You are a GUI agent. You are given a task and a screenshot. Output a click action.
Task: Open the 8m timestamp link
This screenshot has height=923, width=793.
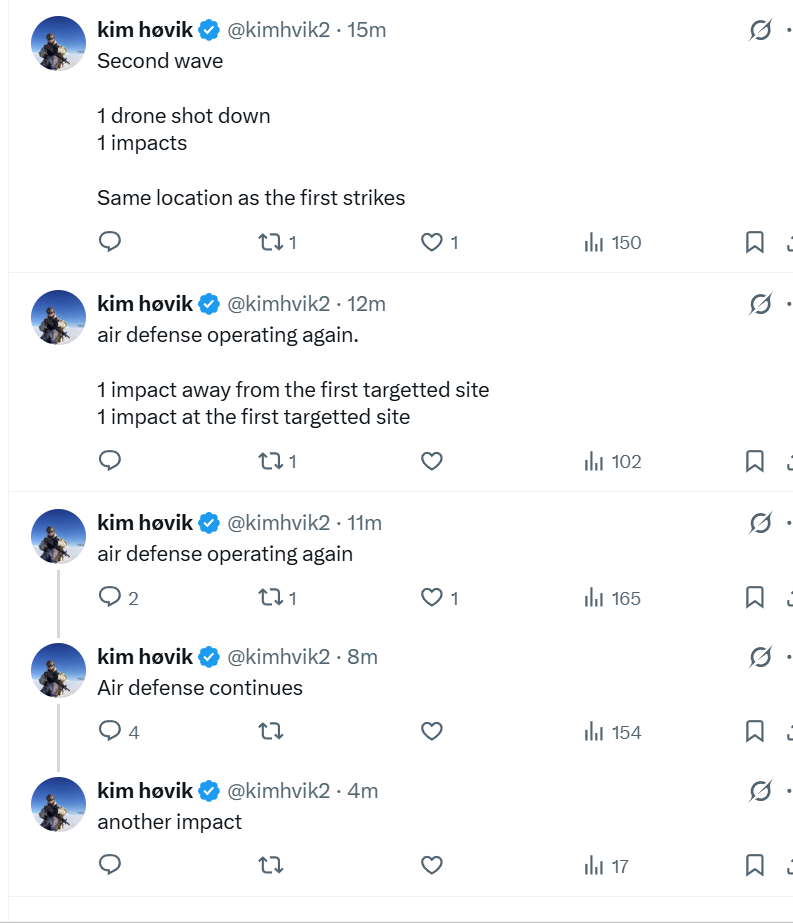362,657
